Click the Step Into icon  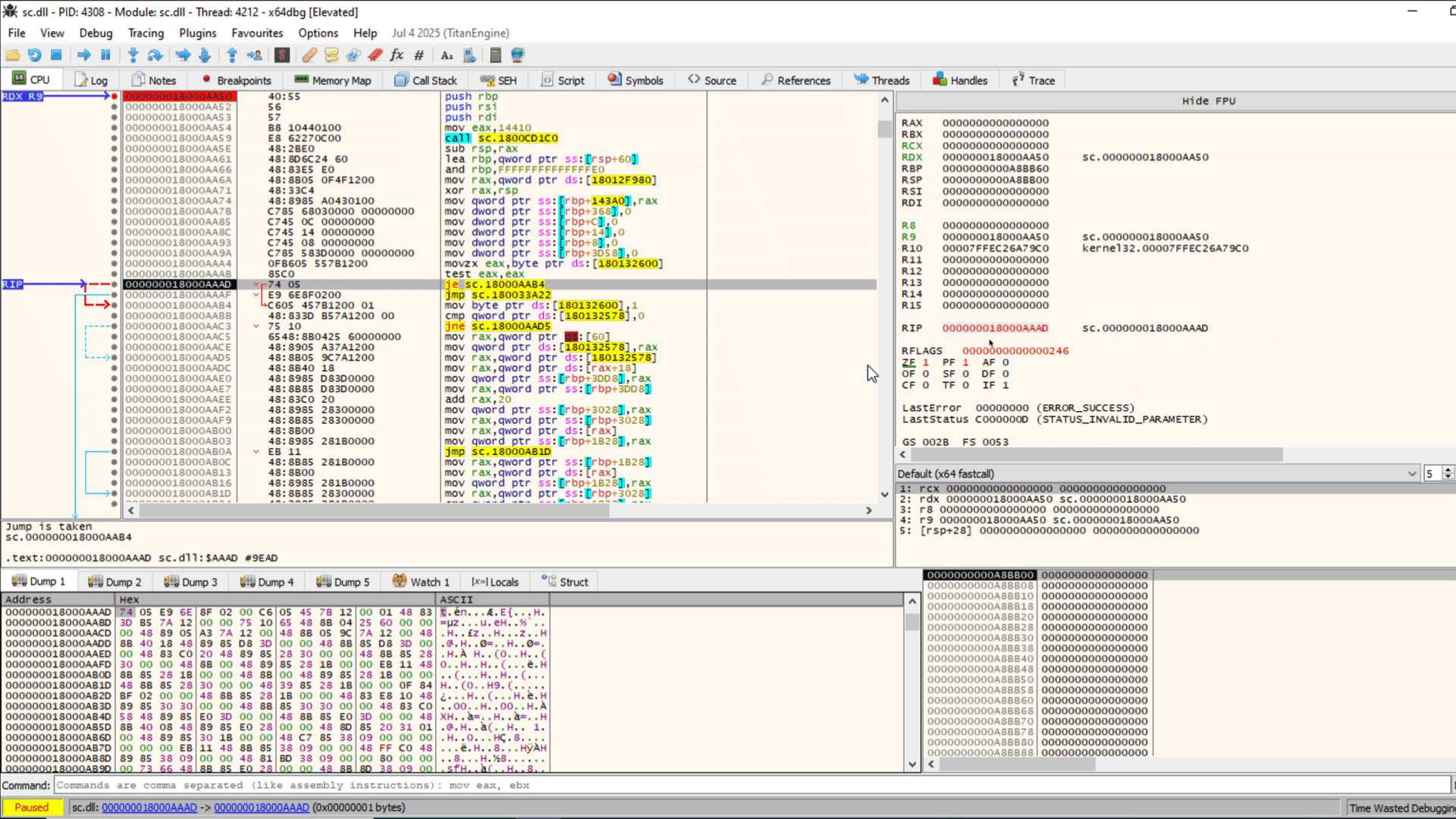[x=133, y=55]
